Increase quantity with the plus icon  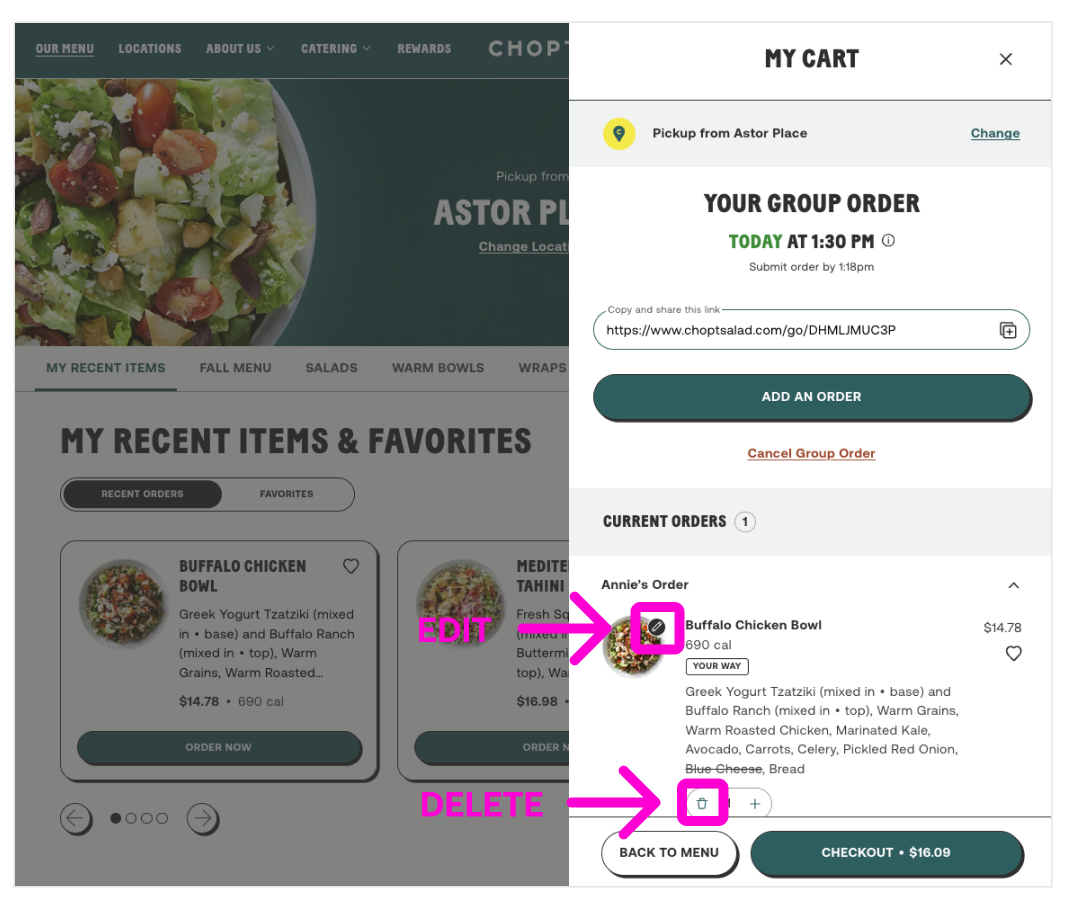tap(755, 804)
